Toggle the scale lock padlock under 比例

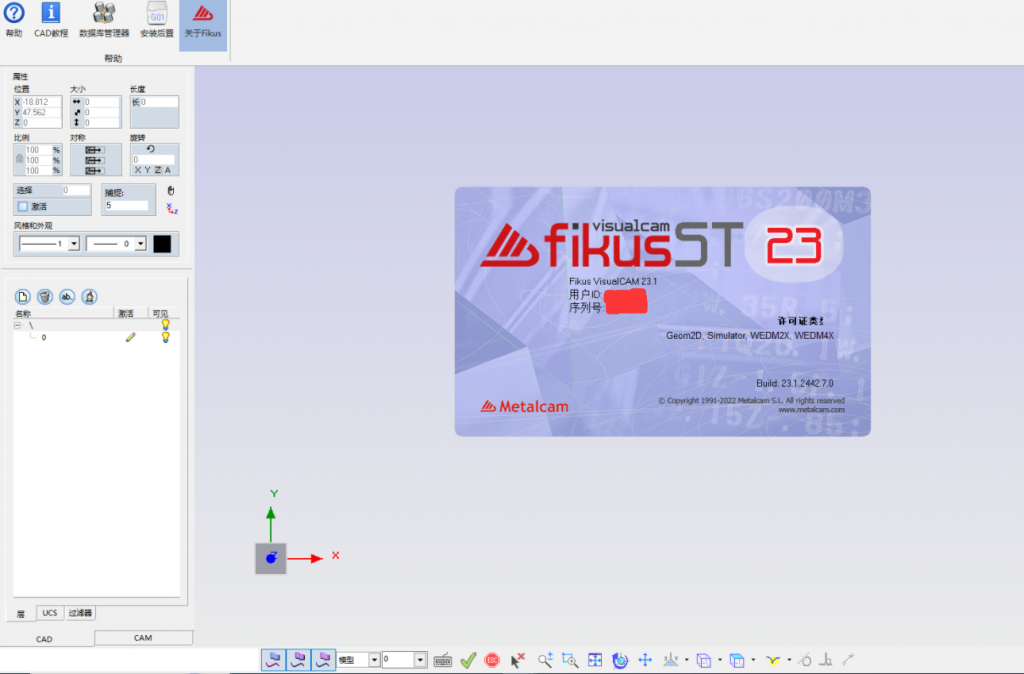(20, 159)
